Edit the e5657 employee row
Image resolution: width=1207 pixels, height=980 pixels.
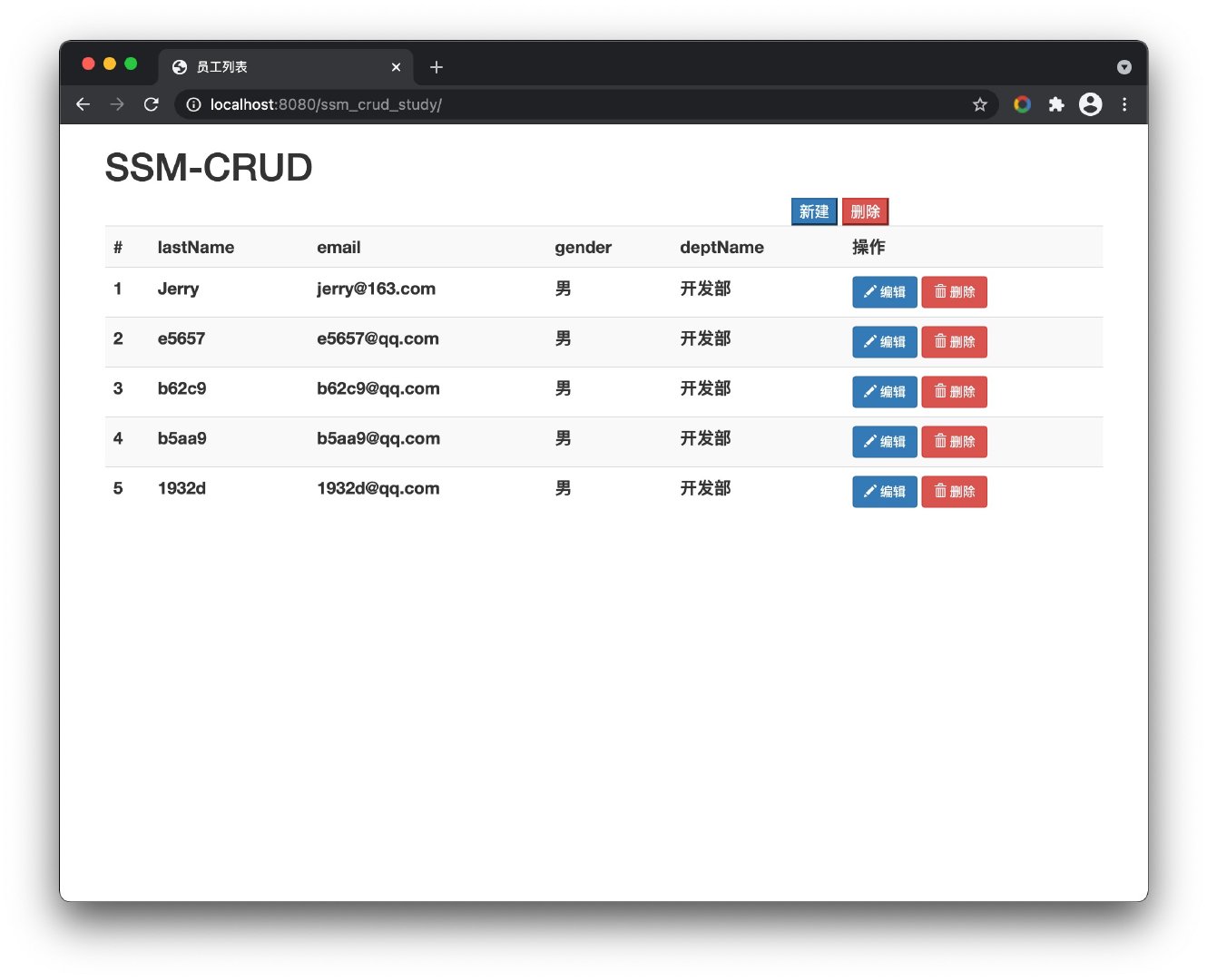pyautogui.click(x=885, y=342)
